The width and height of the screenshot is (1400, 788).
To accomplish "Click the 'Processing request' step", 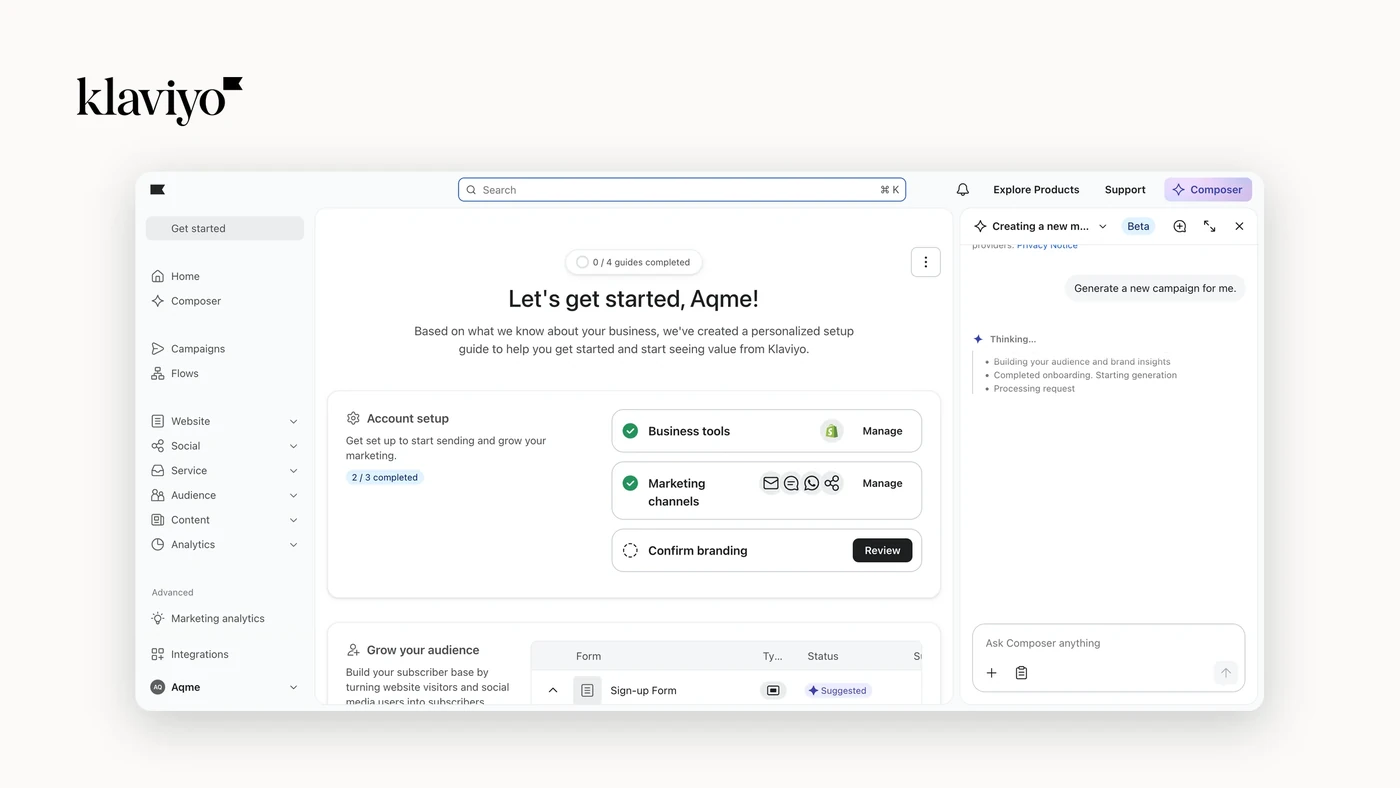I will pos(1034,389).
